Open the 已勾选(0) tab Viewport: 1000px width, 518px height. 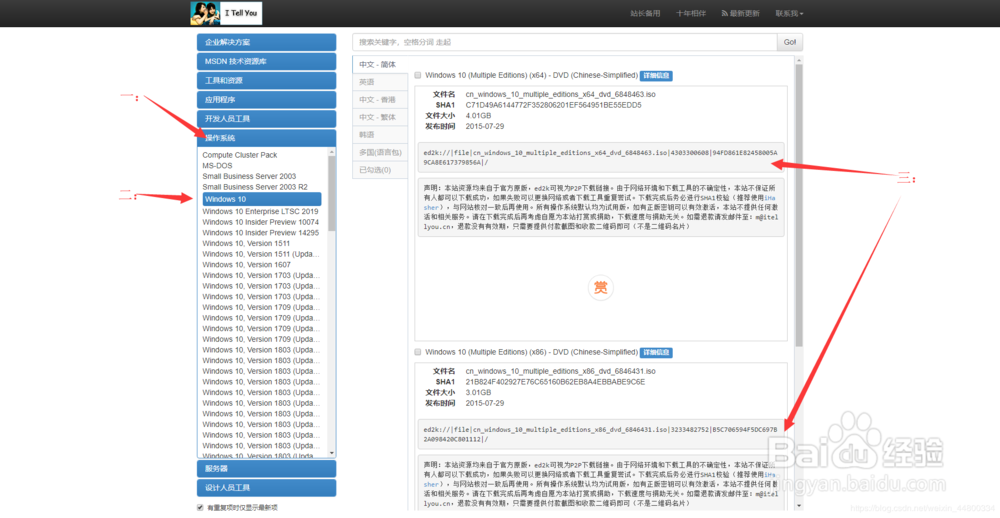pyautogui.click(x=380, y=170)
